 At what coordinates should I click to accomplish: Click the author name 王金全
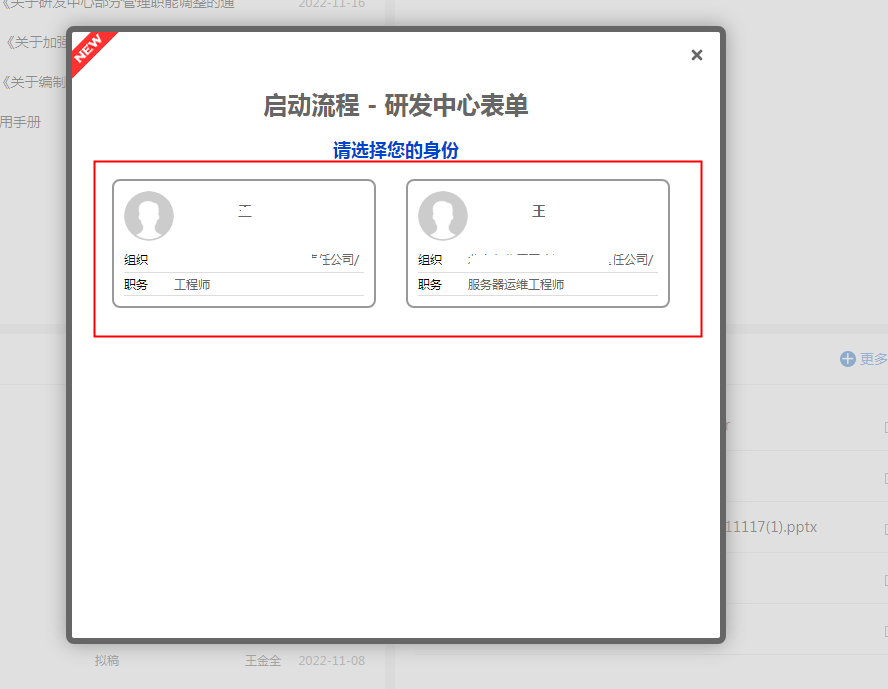pyautogui.click(x=263, y=660)
